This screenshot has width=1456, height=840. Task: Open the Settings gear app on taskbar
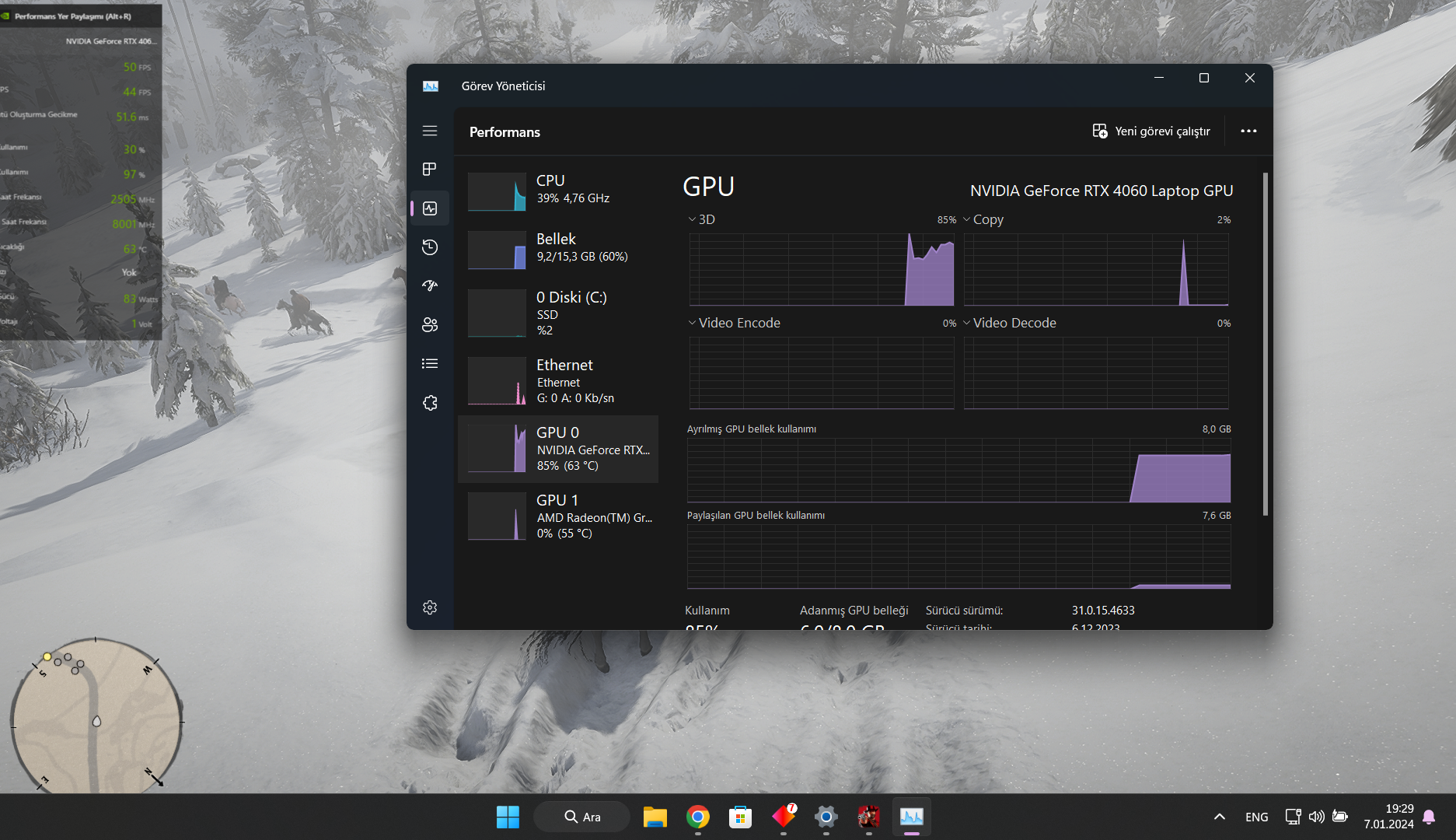826,817
